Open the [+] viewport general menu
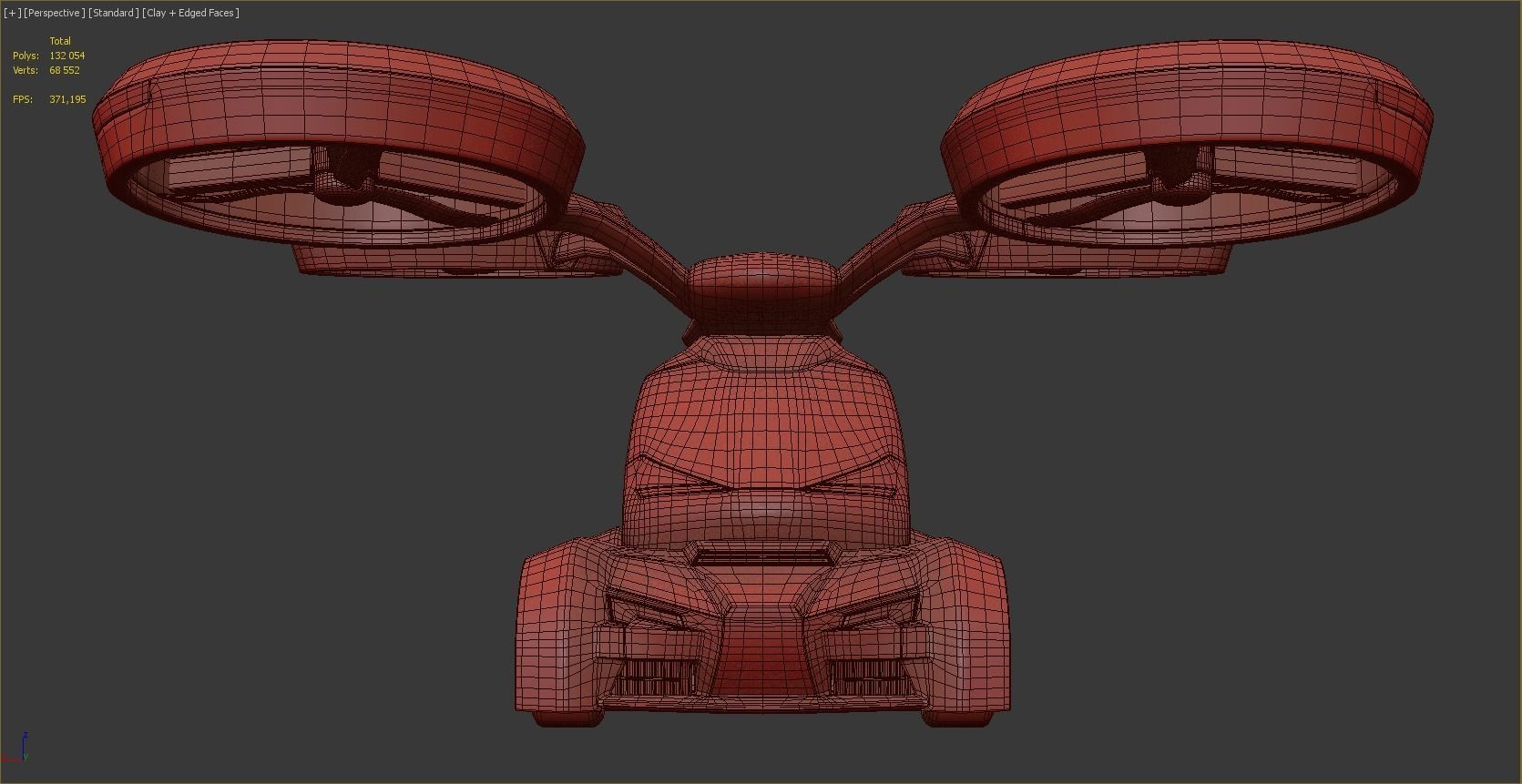The image size is (1522, 784). click(x=13, y=13)
